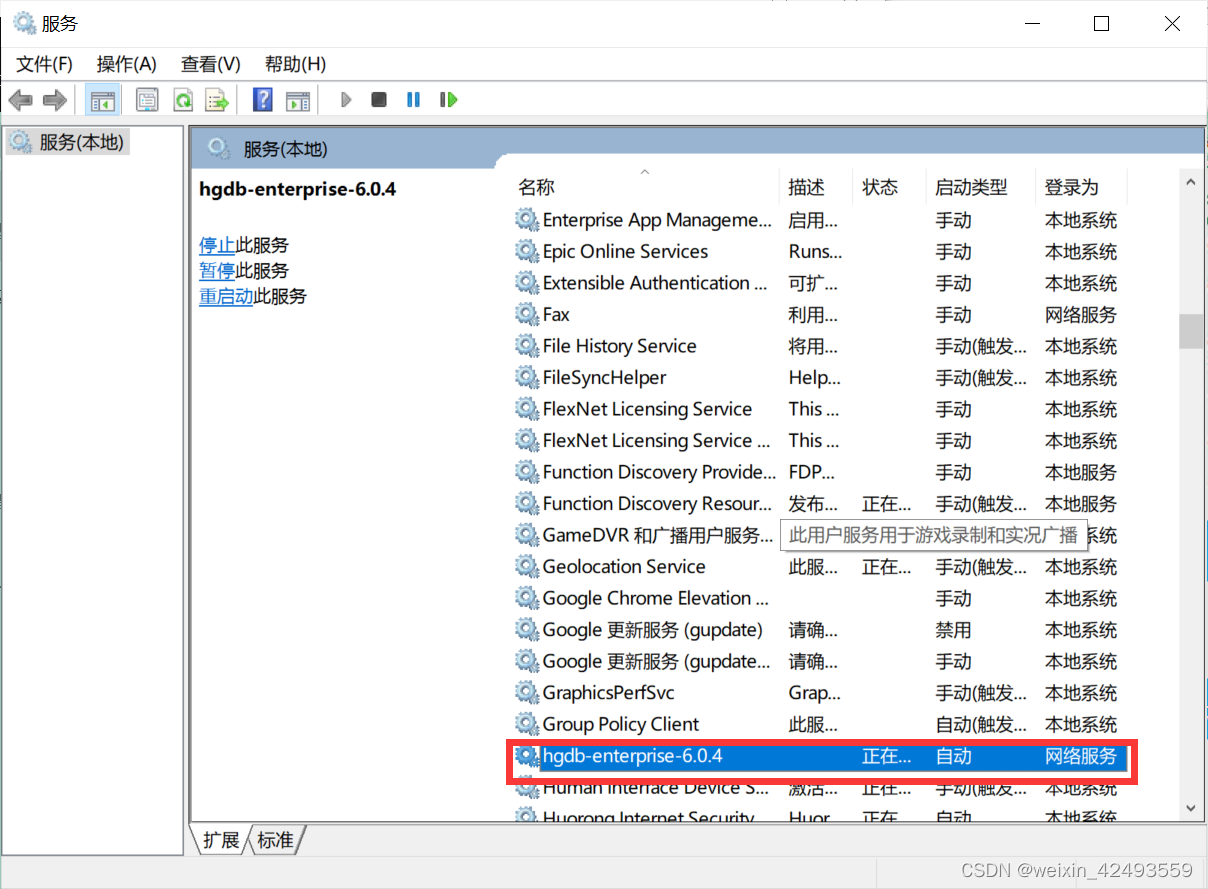Click the Geolocation Service name
The image size is (1208, 889).
[624, 567]
